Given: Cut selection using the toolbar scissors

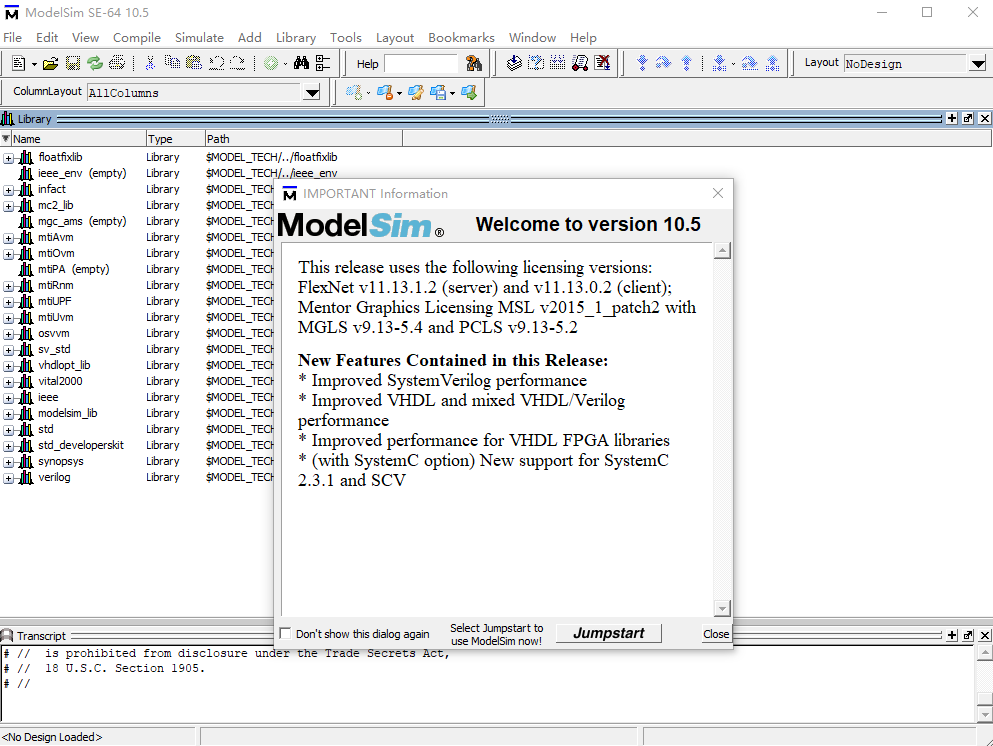Looking at the screenshot, I should [150, 62].
